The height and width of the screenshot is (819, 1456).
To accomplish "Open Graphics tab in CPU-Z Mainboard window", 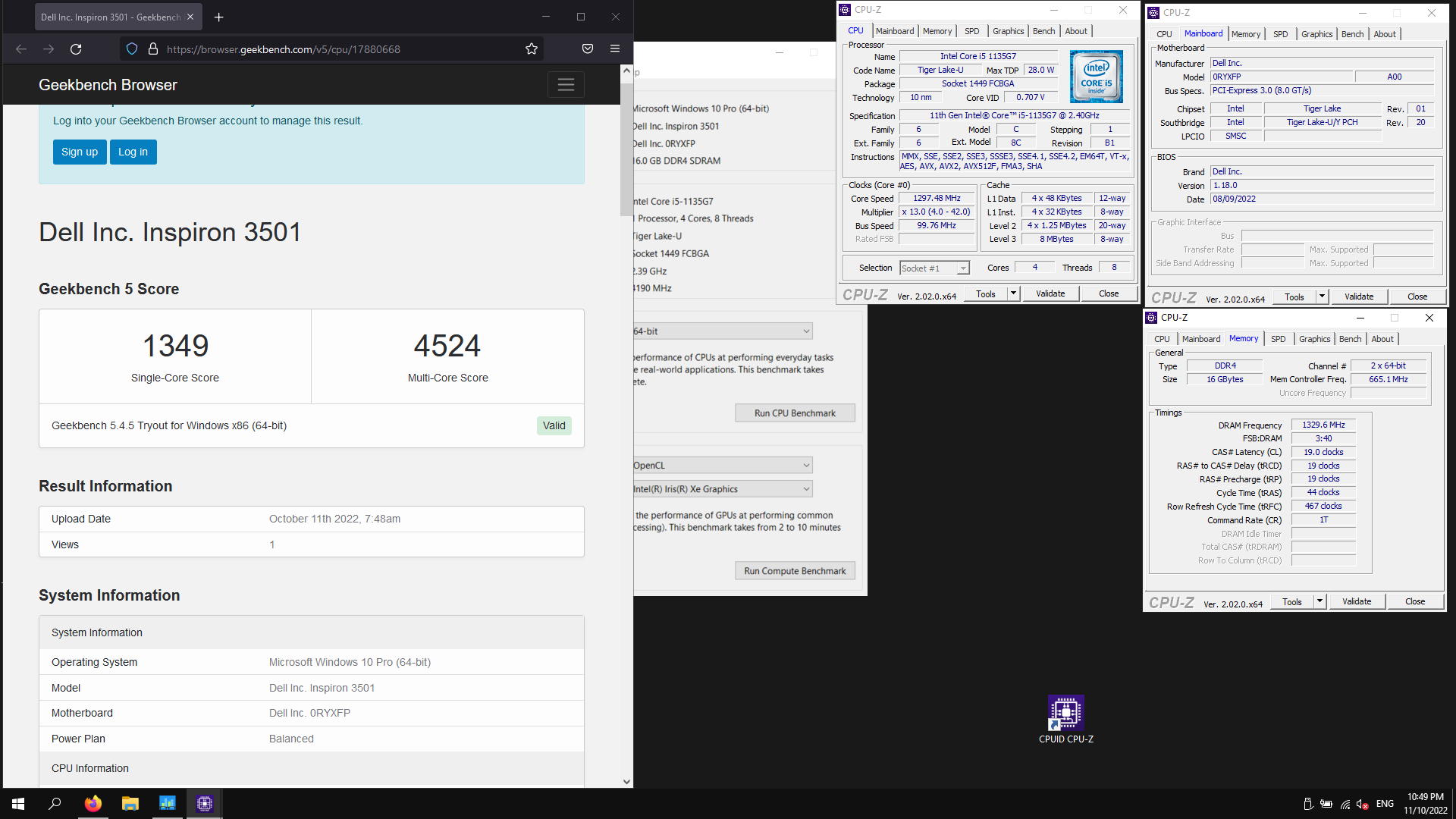I will pyautogui.click(x=1317, y=34).
